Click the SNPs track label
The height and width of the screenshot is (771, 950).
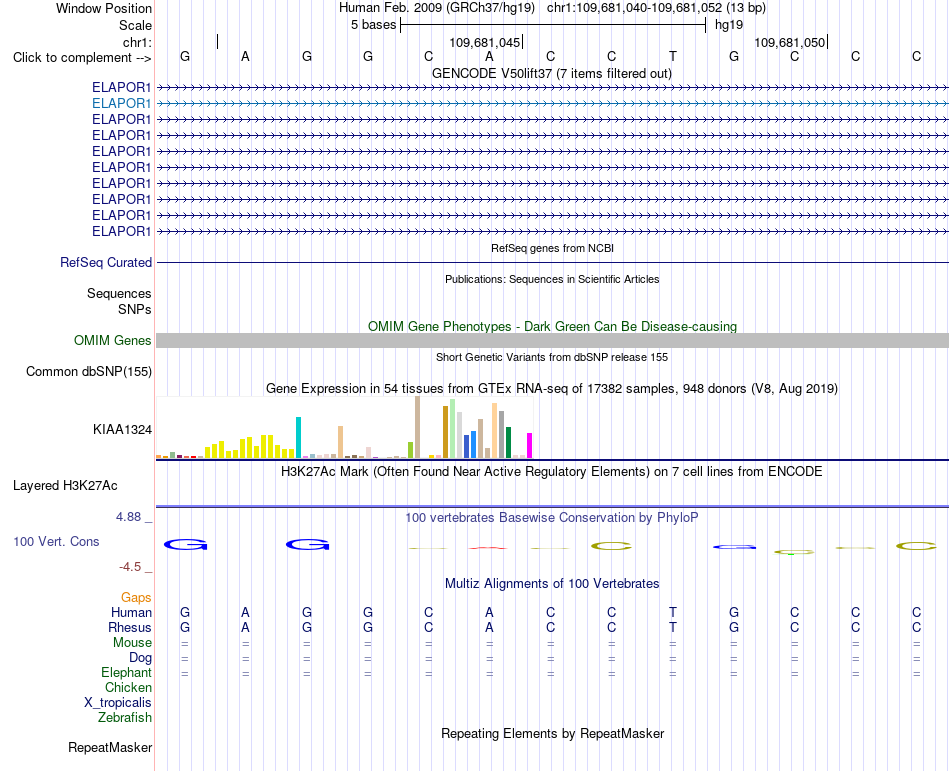point(135,309)
